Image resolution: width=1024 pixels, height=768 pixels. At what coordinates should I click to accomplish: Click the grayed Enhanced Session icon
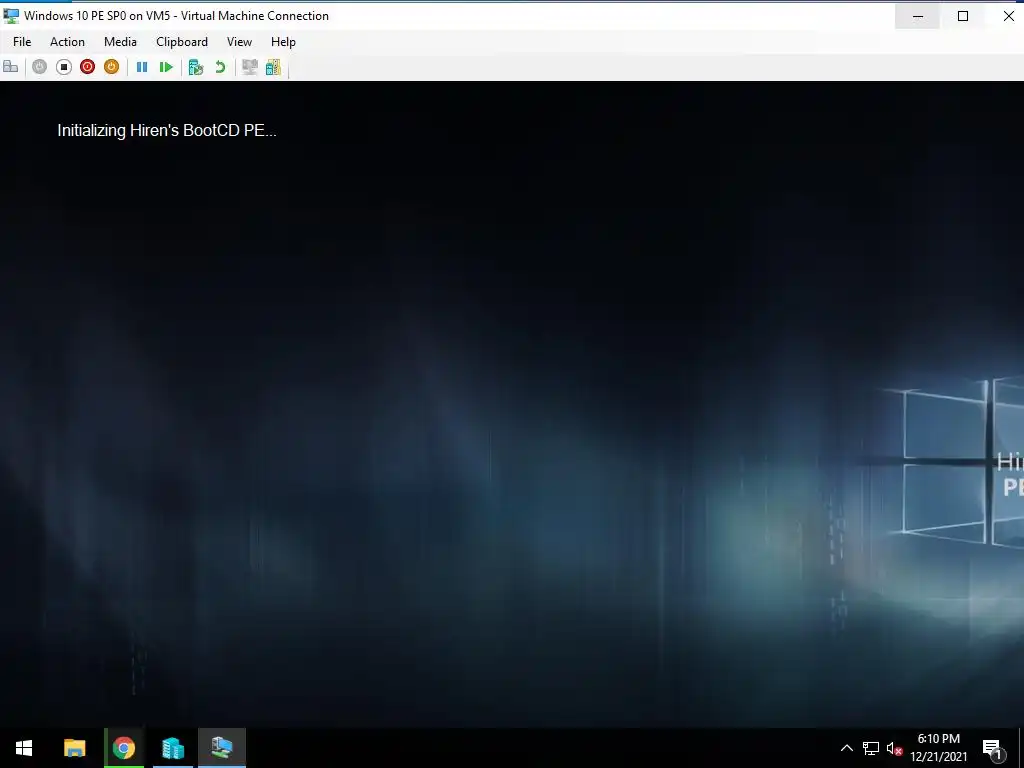249,67
